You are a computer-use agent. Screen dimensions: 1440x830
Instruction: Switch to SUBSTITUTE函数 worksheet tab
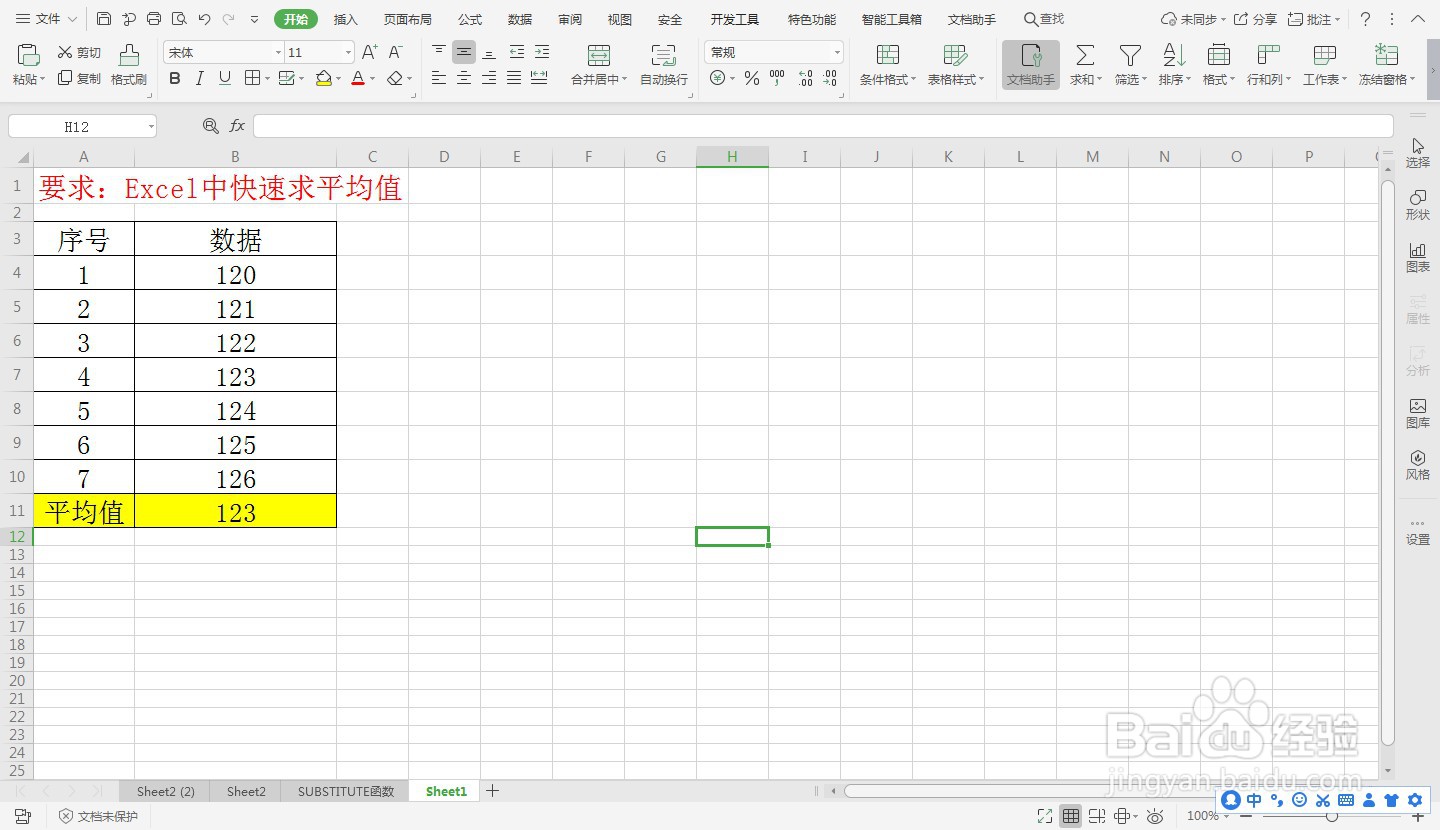tap(346, 791)
